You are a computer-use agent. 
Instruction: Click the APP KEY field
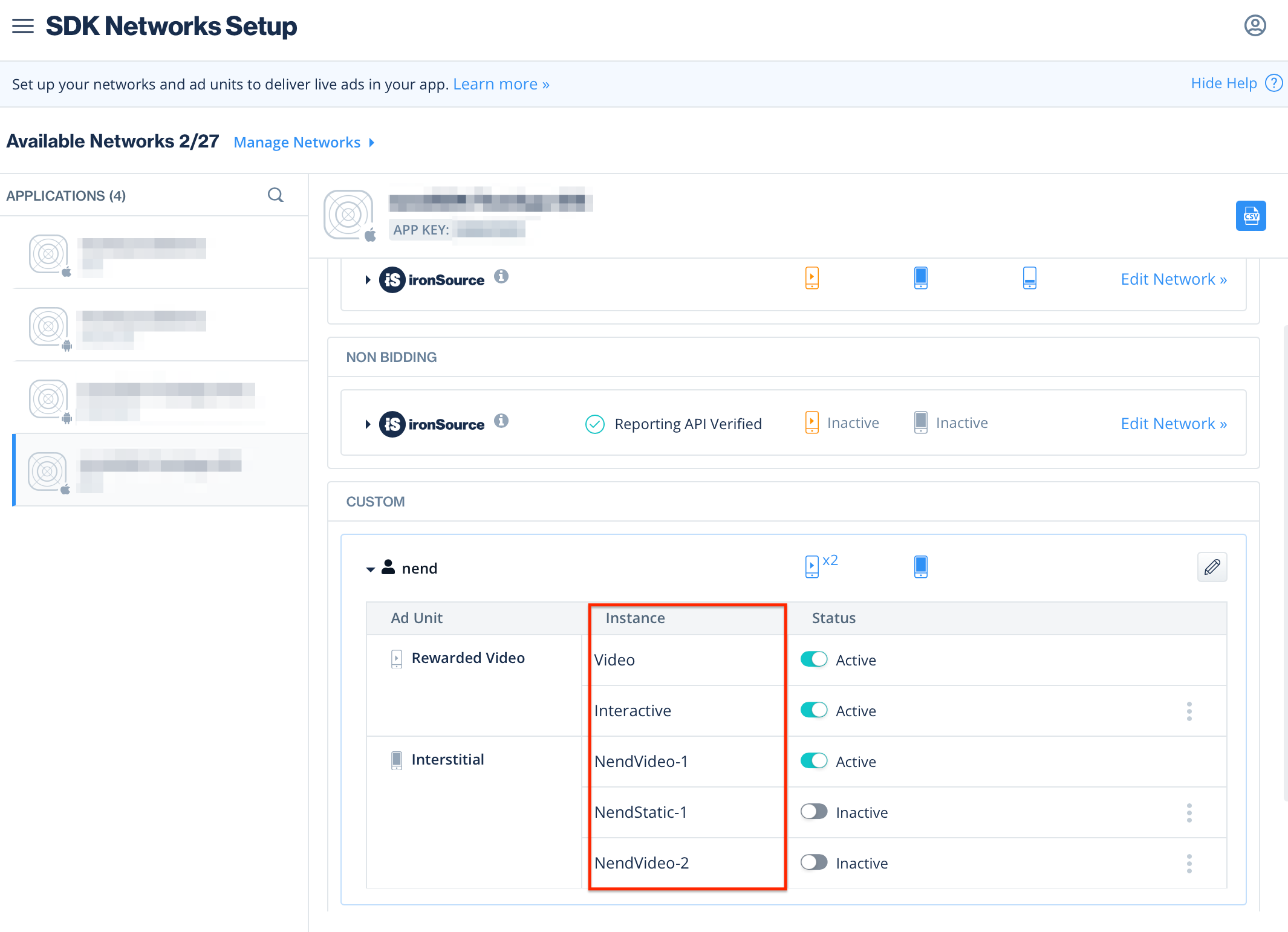(457, 230)
